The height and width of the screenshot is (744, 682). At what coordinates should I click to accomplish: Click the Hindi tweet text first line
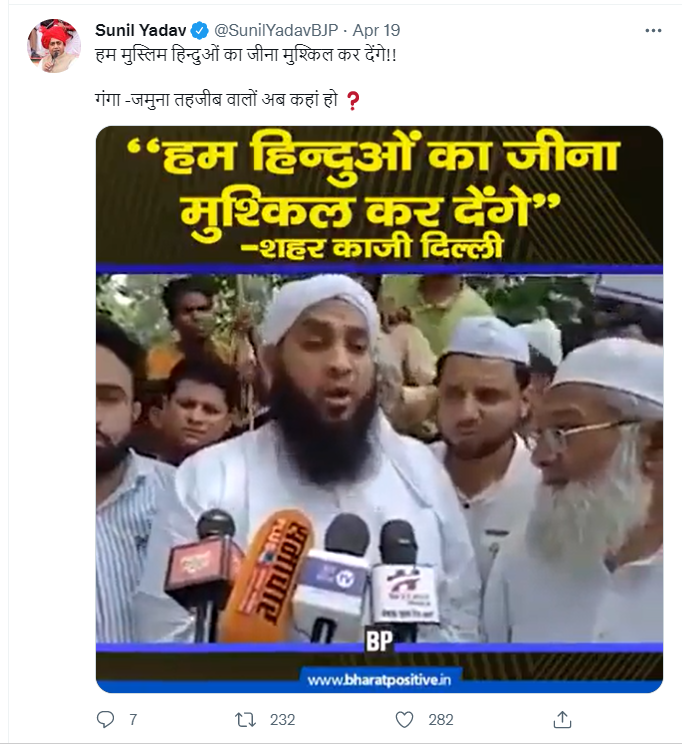tap(246, 55)
